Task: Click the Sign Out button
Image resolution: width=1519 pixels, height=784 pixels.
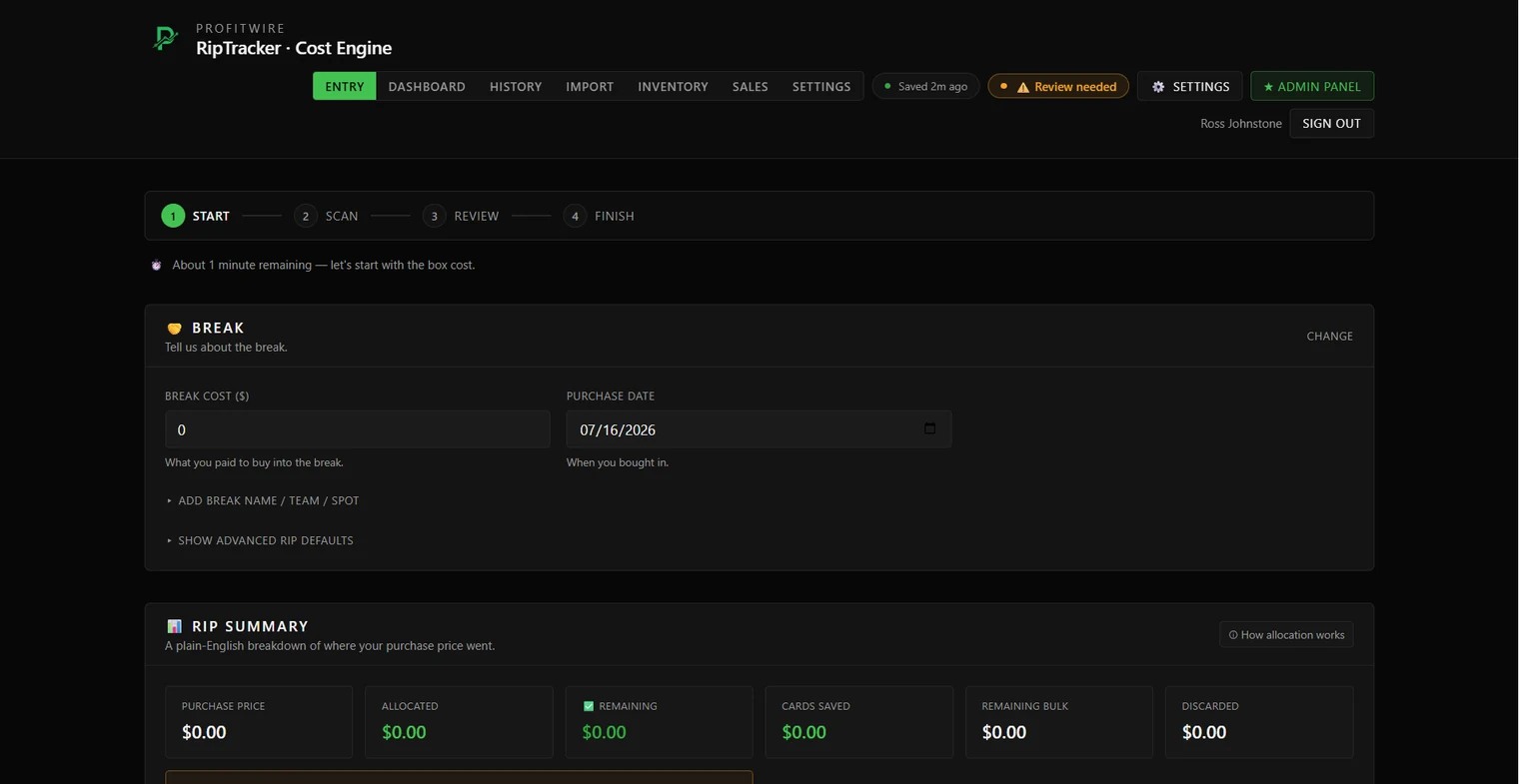Action: pos(1331,123)
